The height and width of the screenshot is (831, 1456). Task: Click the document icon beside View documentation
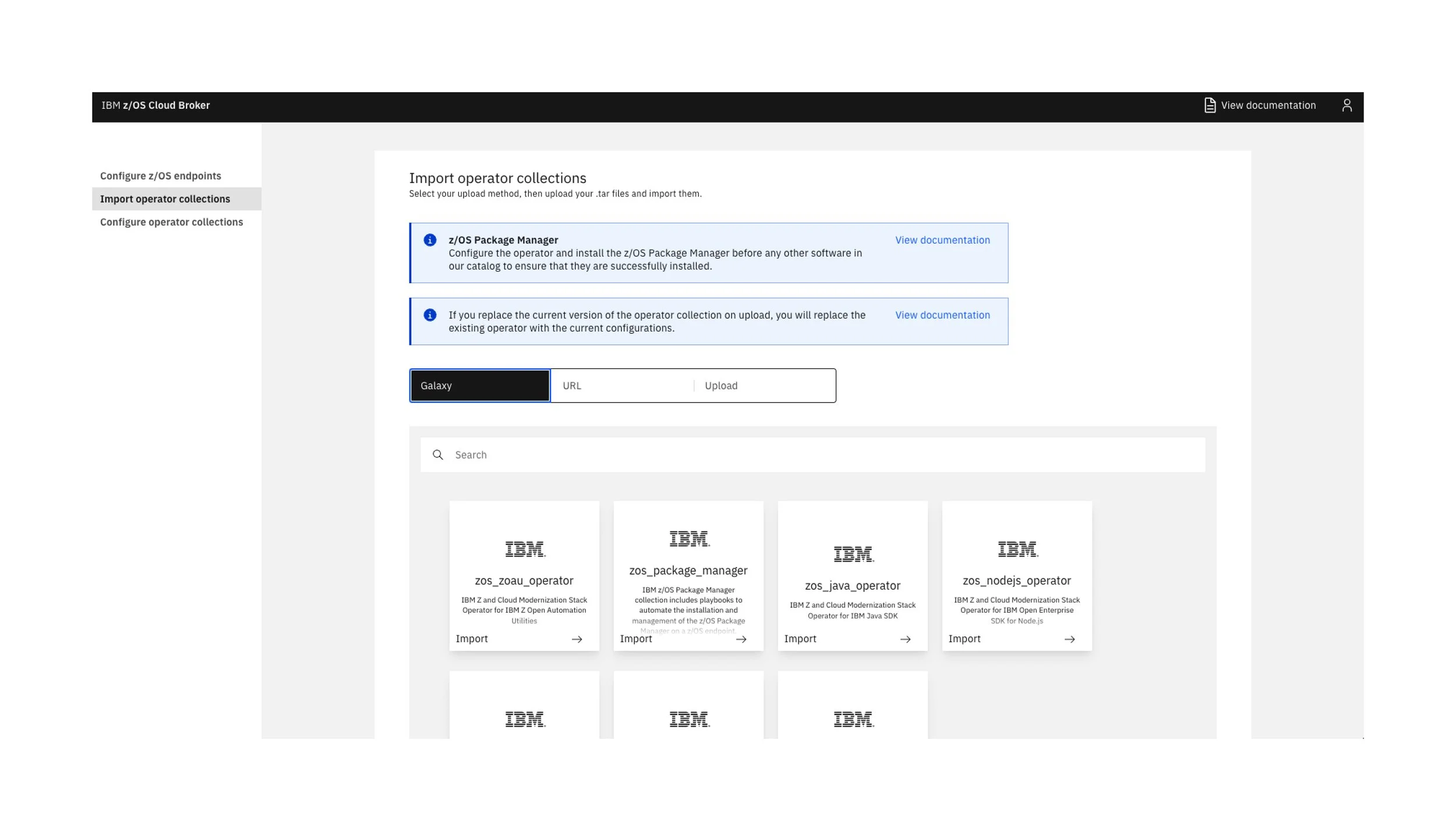1210,105
